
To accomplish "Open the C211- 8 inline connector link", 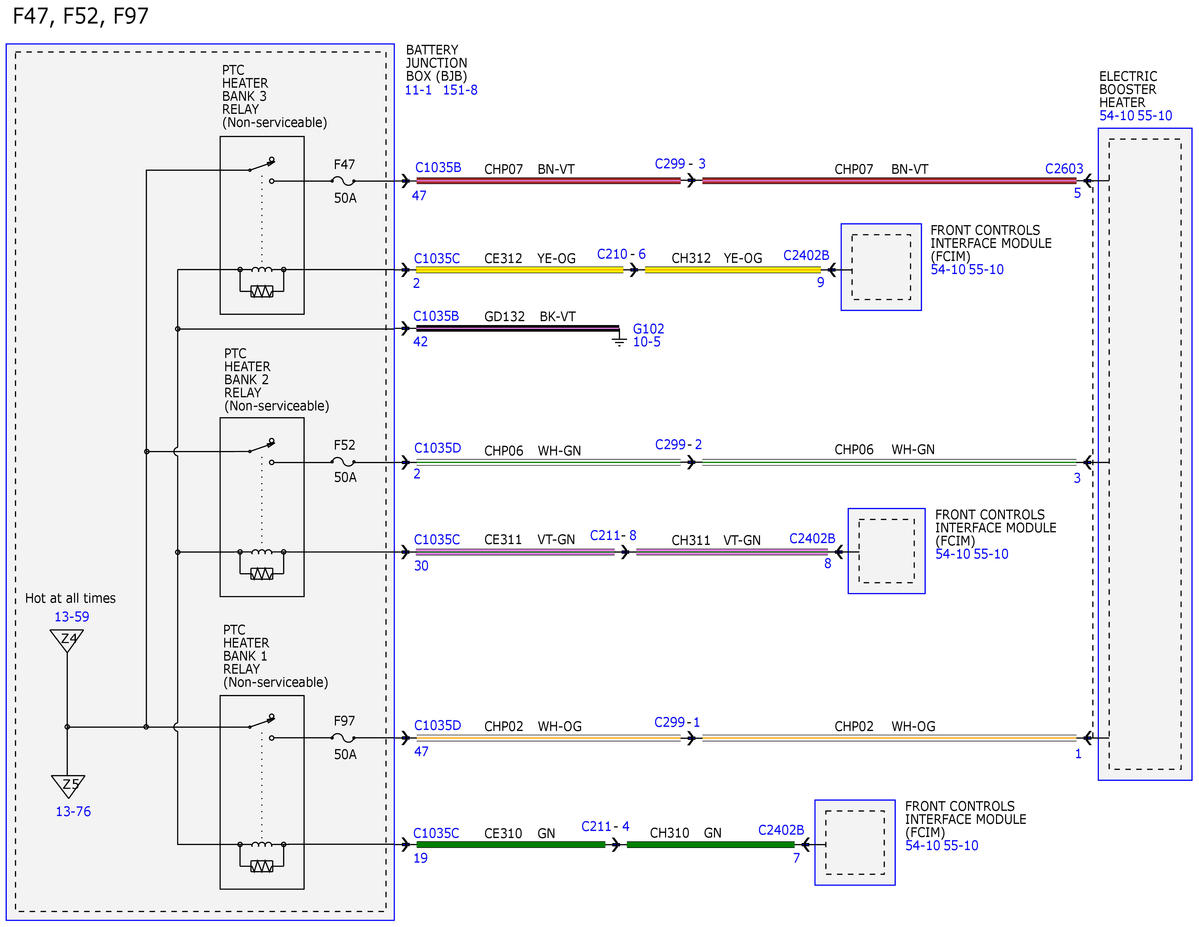I will [613, 535].
